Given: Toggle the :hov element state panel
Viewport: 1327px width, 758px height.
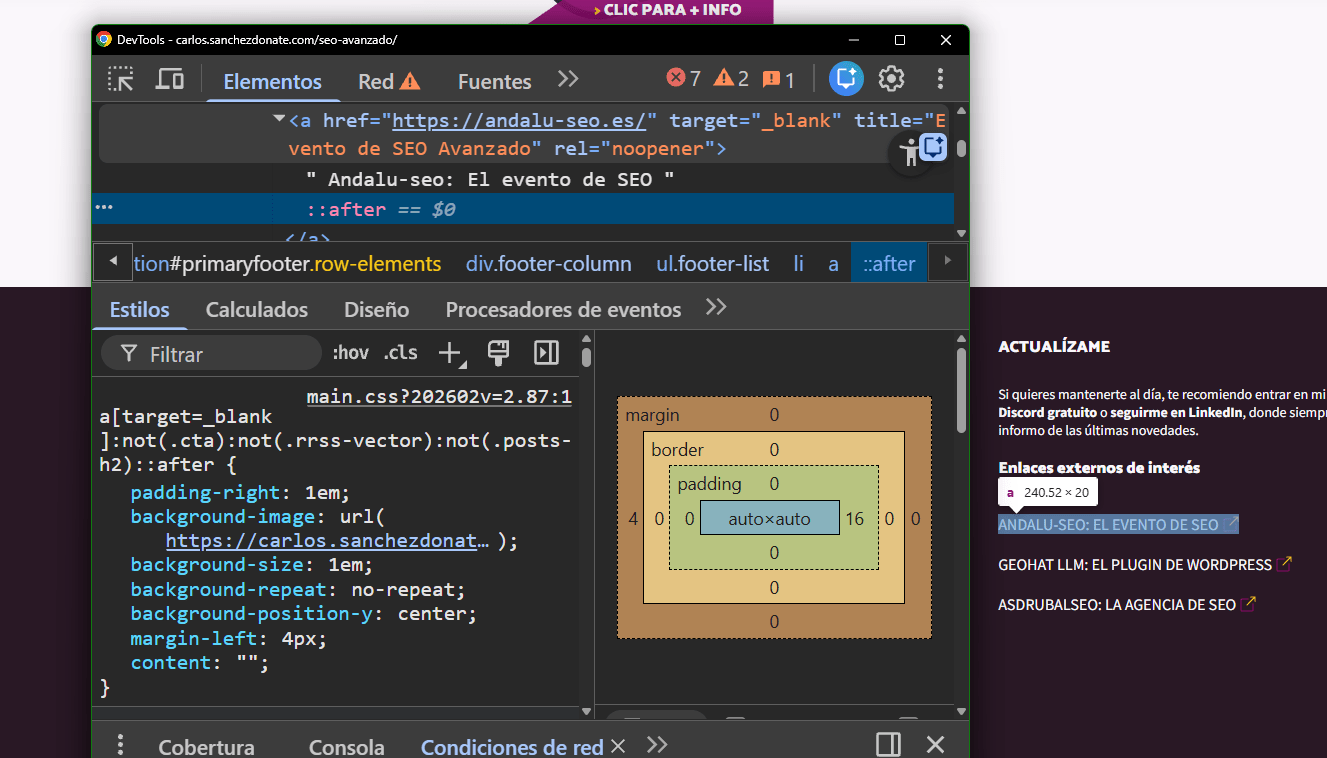Looking at the screenshot, I should click(x=350, y=353).
